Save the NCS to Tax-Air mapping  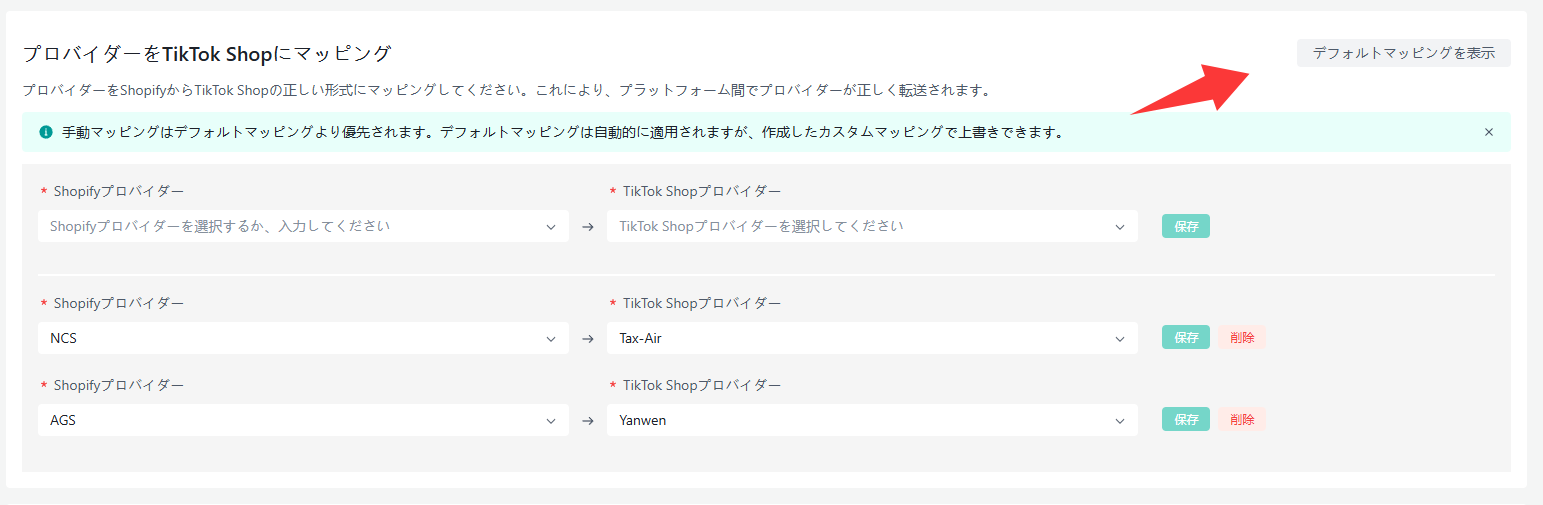1185,338
